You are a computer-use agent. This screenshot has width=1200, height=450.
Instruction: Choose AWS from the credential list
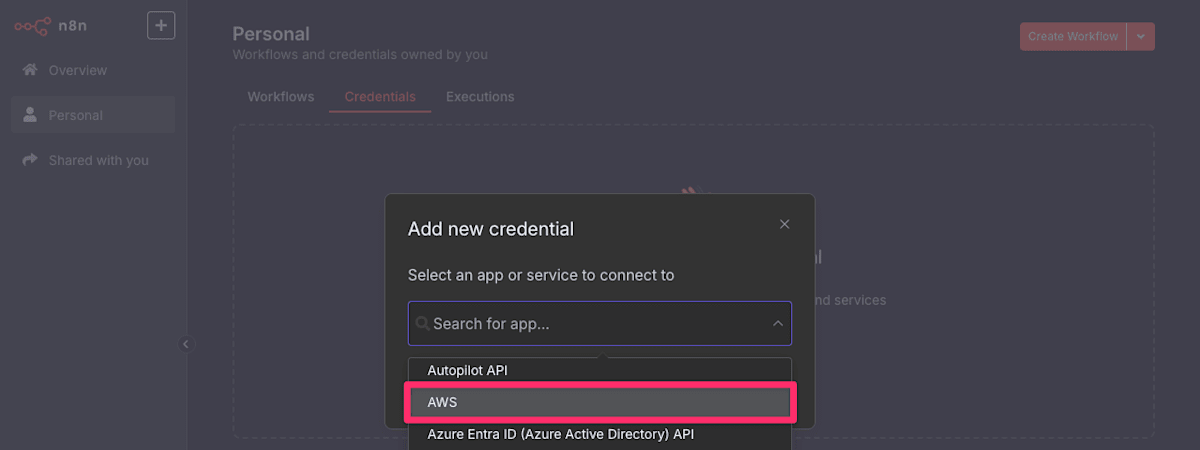coord(600,402)
